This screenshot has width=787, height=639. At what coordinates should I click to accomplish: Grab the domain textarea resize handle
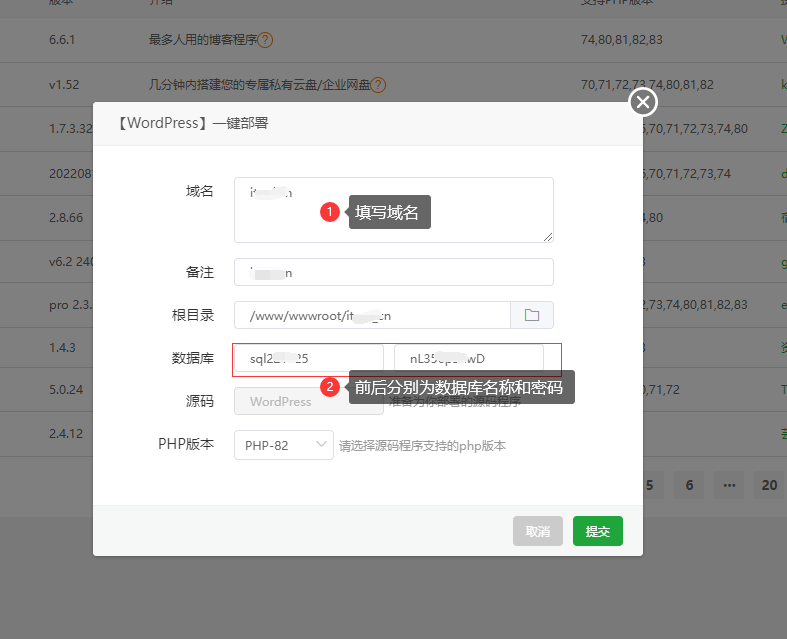(548, 237)
